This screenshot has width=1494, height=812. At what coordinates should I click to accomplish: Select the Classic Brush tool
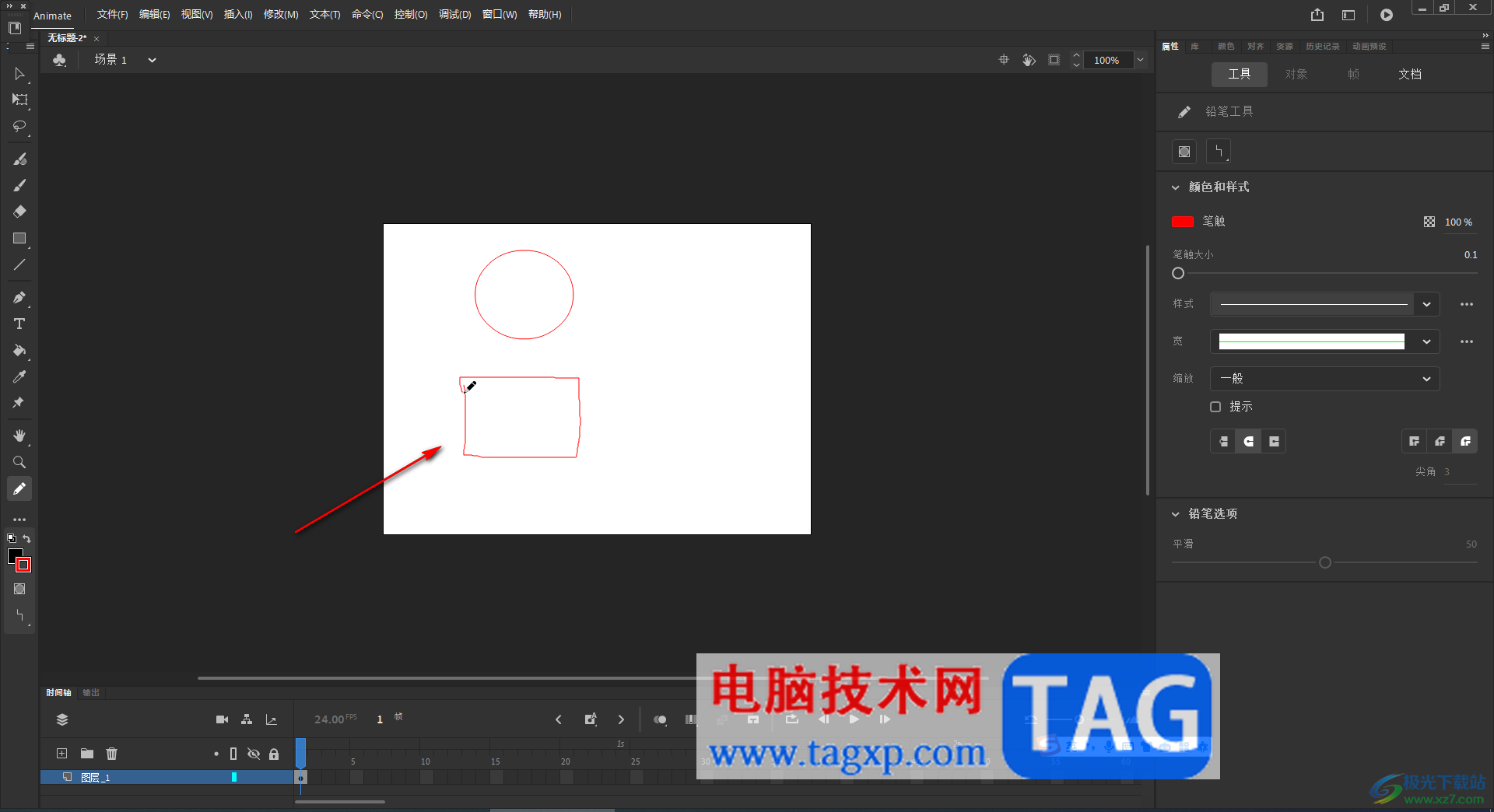click(19, 185)
